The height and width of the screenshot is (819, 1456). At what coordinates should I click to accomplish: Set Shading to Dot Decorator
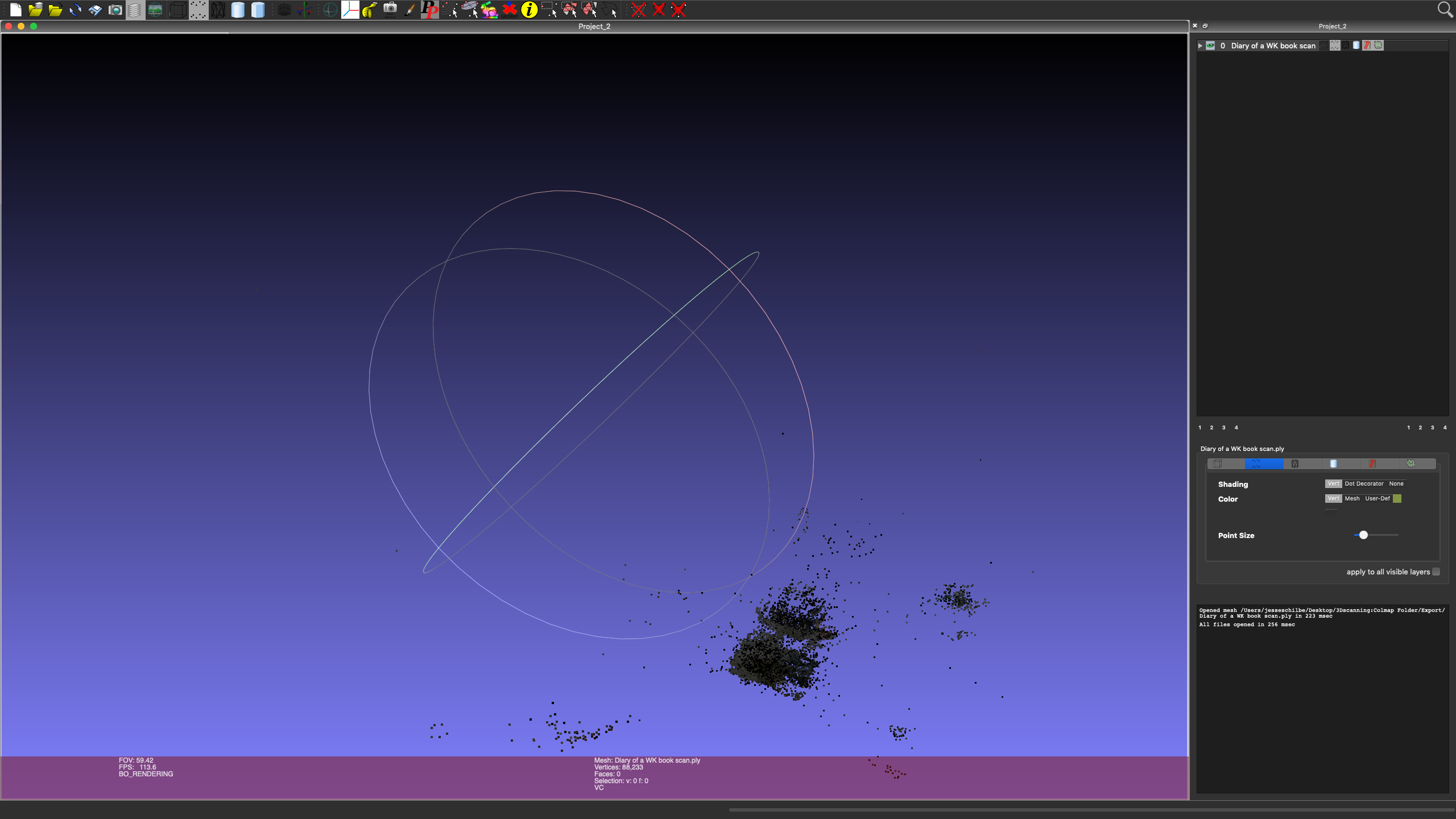pos(1364,484)
